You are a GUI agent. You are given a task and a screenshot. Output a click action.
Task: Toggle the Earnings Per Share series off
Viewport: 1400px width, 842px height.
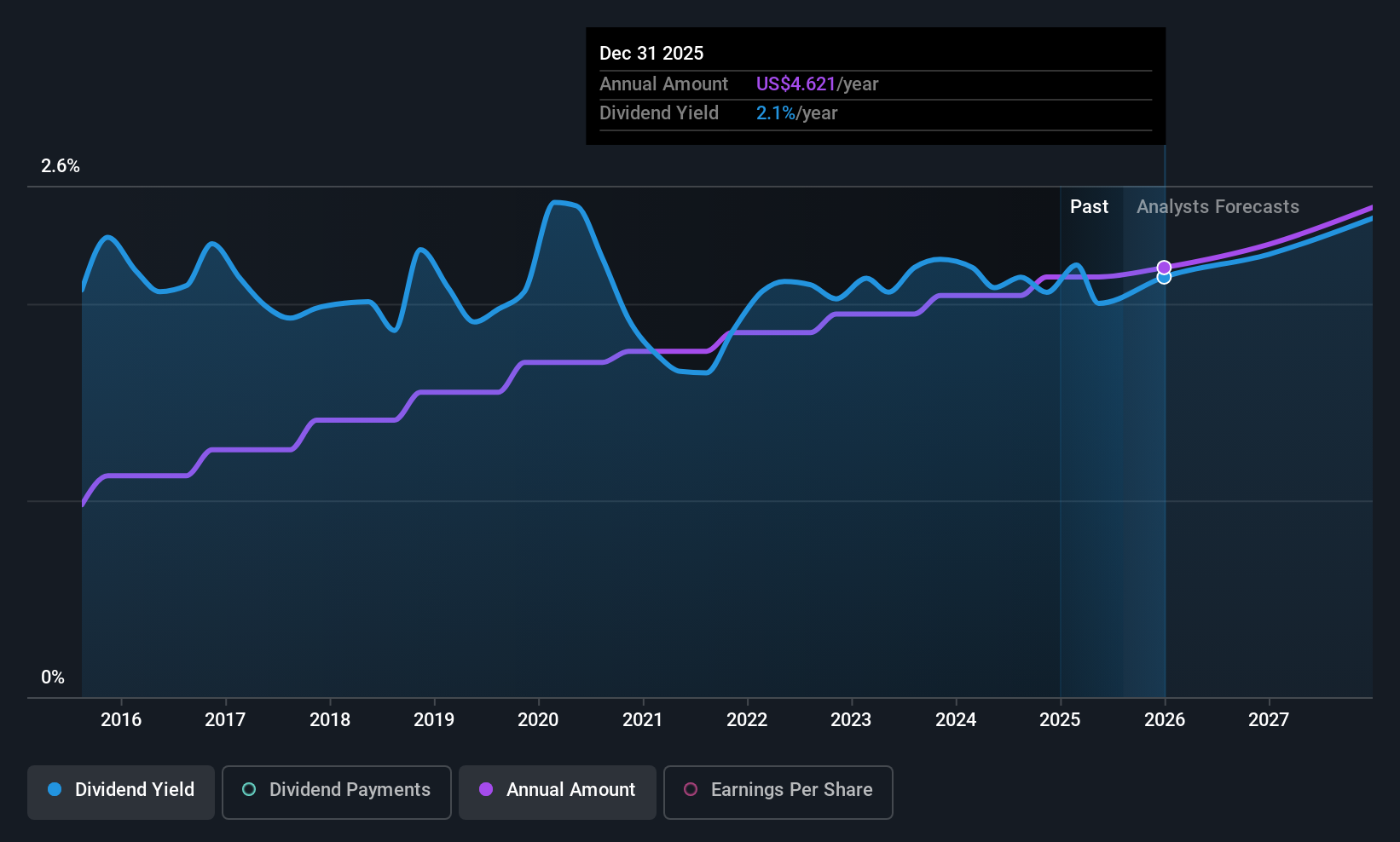777,791
